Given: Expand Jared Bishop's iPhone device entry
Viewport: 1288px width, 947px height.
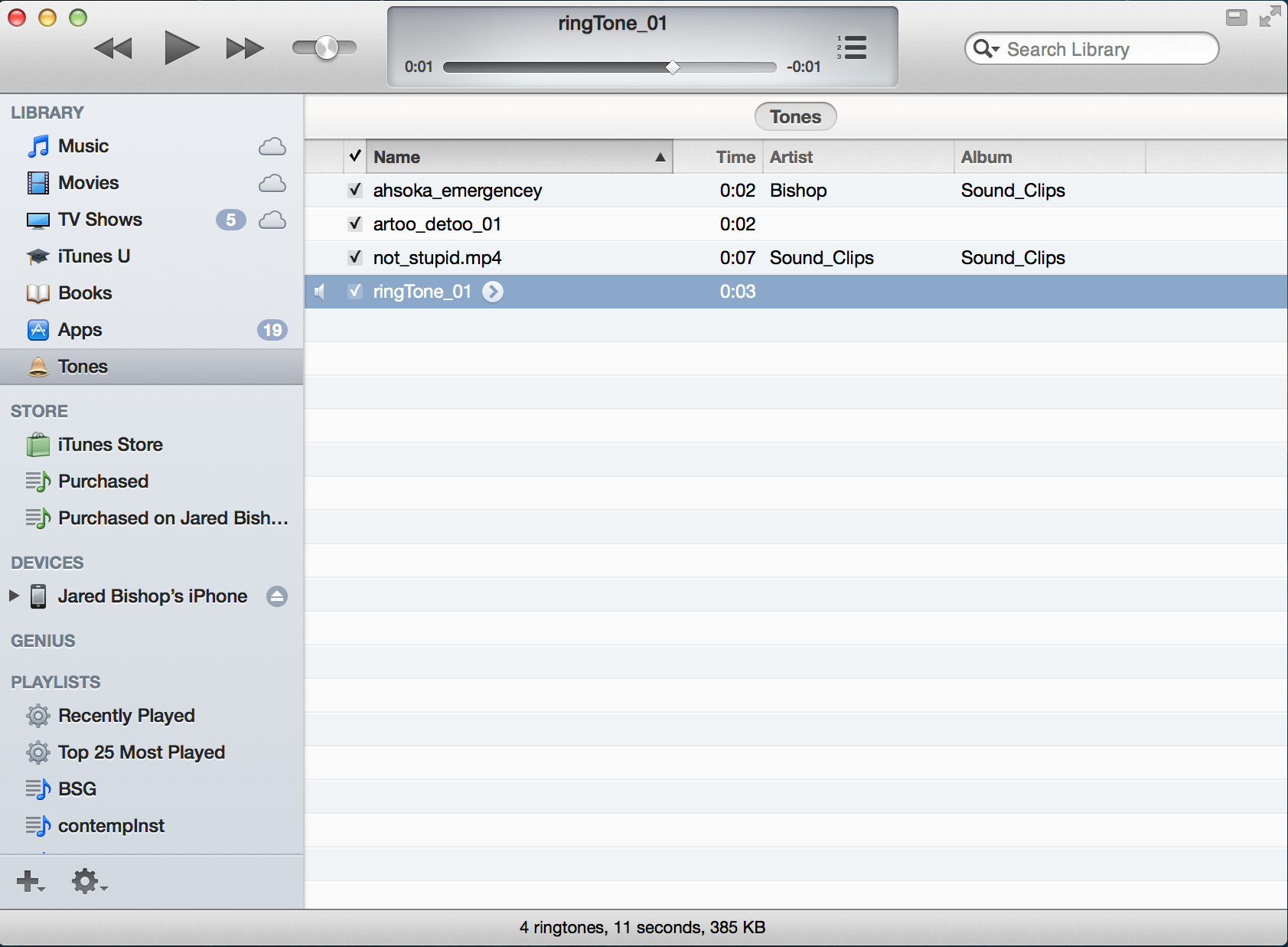Looking at the screenshot, I should pyautogui.click(x=12, y=596).
